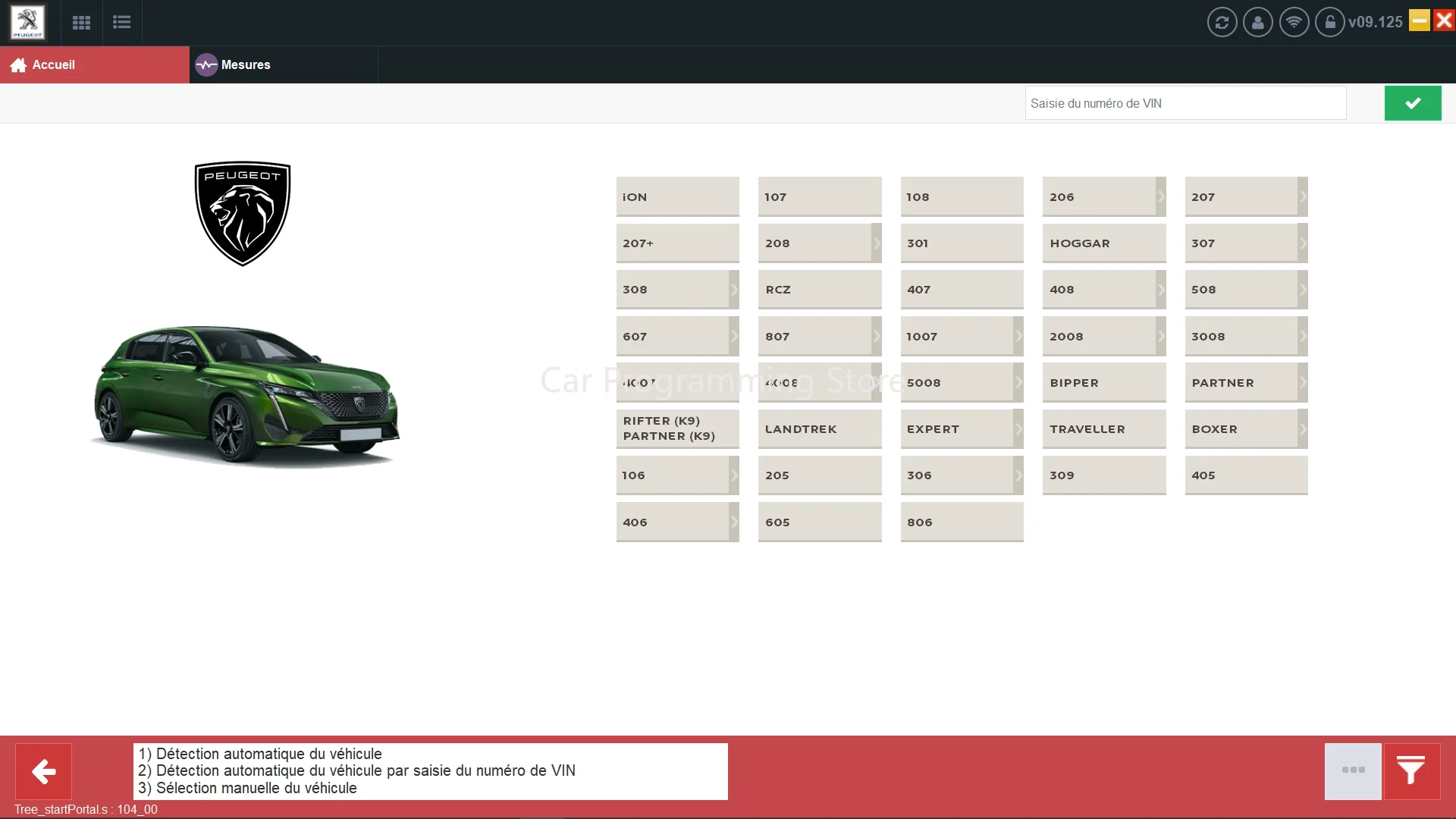Screen dimensions: 1456x819
Task: Click the Tree_startPortal.s status text
Action: (x=86, y=809)
